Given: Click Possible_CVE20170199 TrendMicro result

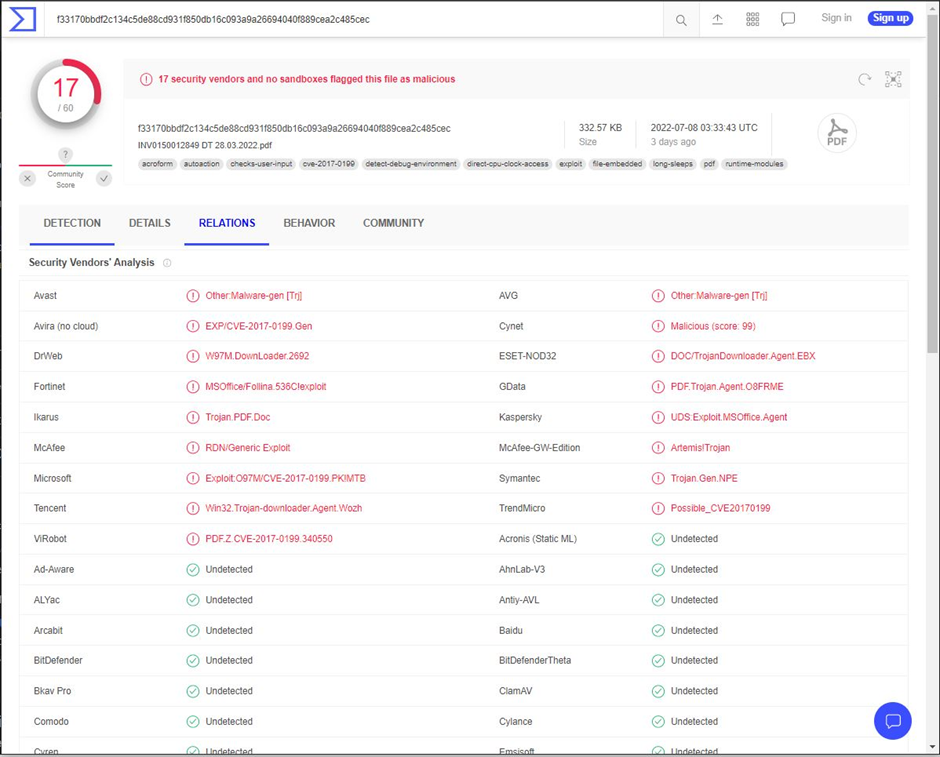Looking at the screenshot, I should point(720,508).
